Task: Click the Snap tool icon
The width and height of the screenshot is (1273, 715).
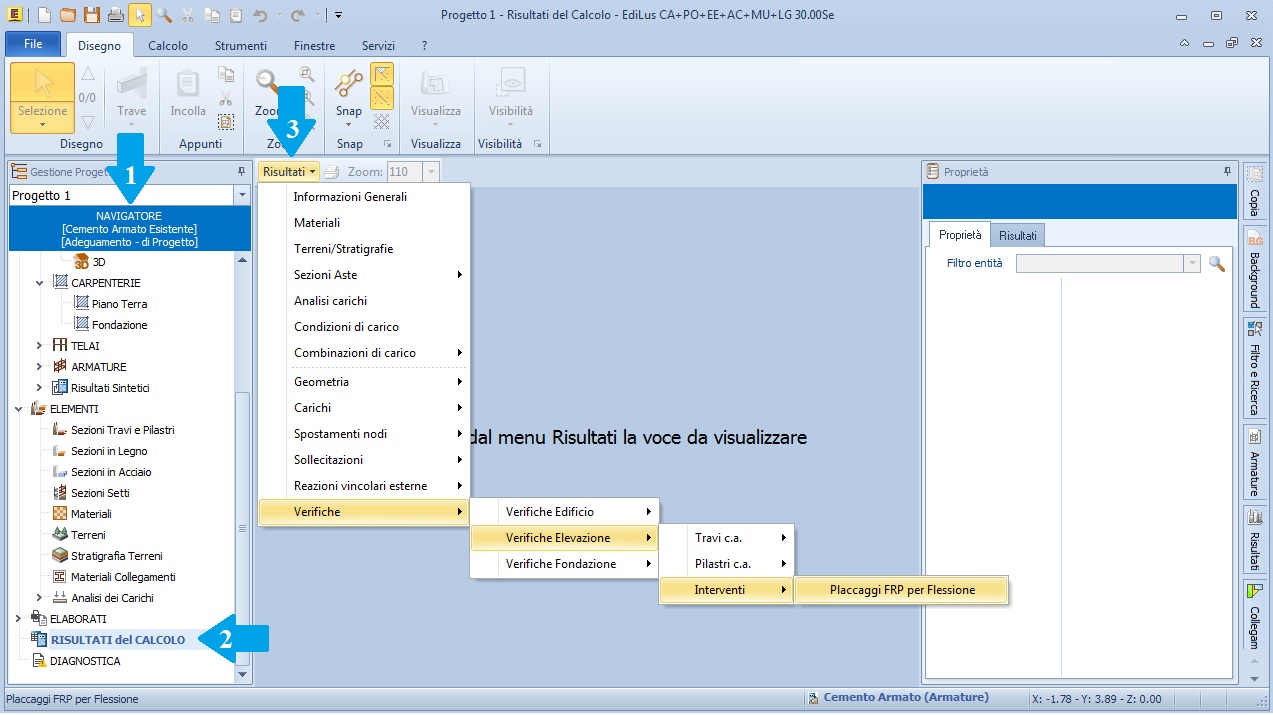Action: coord(349,85)
